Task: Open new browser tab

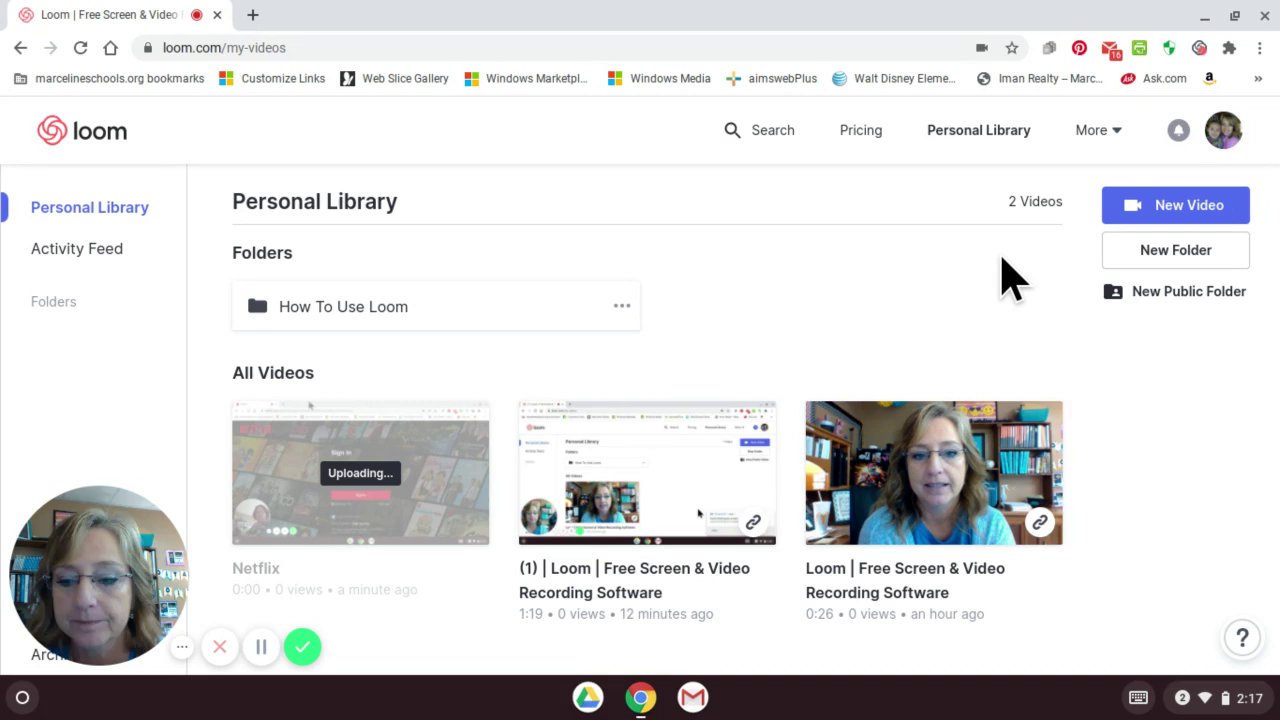Action: 253,15
